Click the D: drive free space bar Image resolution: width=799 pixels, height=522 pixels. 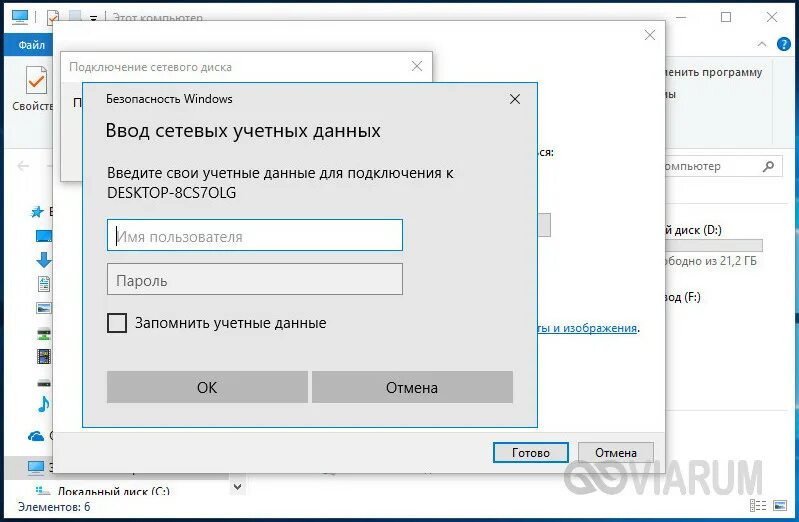(713, 246)
